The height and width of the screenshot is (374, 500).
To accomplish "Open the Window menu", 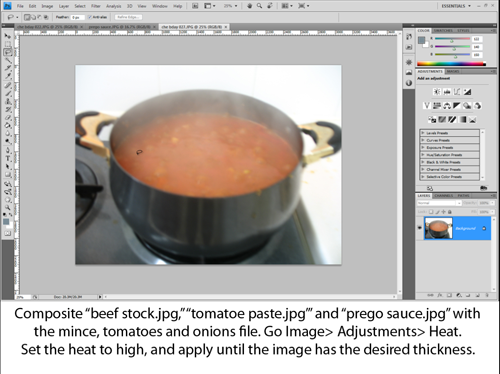I will (160, 6).
